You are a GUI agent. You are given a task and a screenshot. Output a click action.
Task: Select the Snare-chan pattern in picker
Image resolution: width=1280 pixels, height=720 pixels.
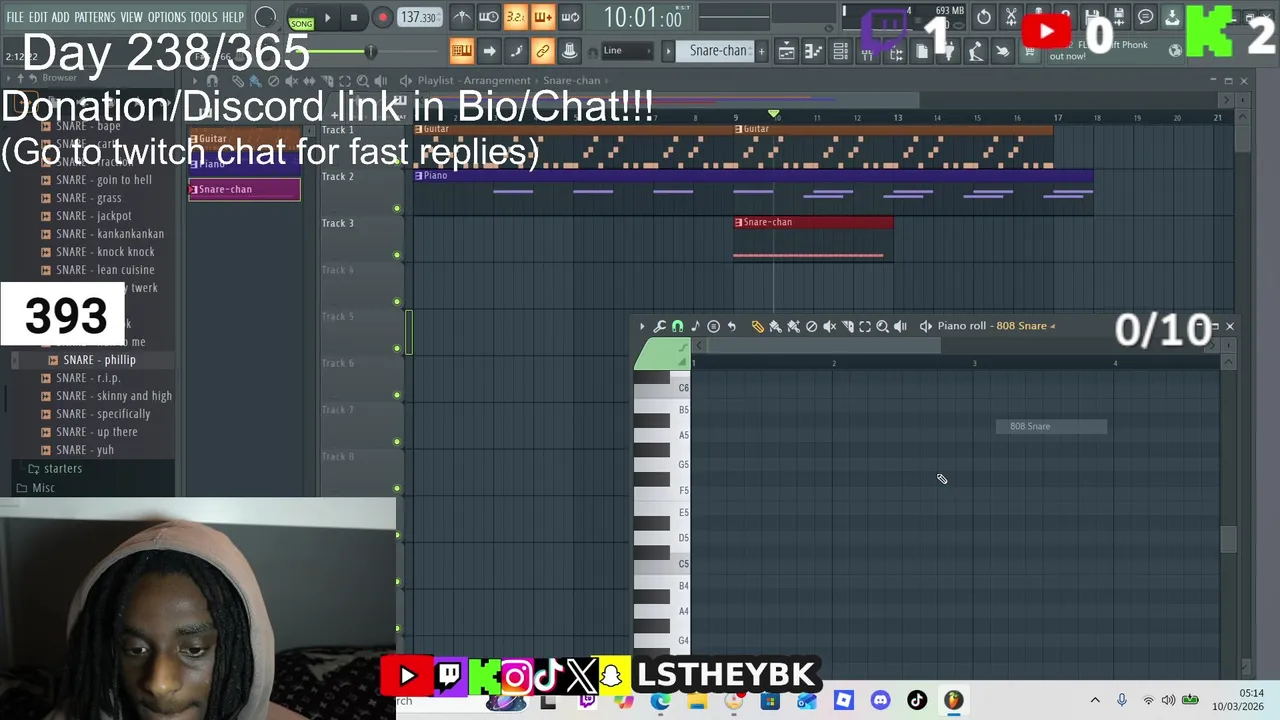coord(244,190)
